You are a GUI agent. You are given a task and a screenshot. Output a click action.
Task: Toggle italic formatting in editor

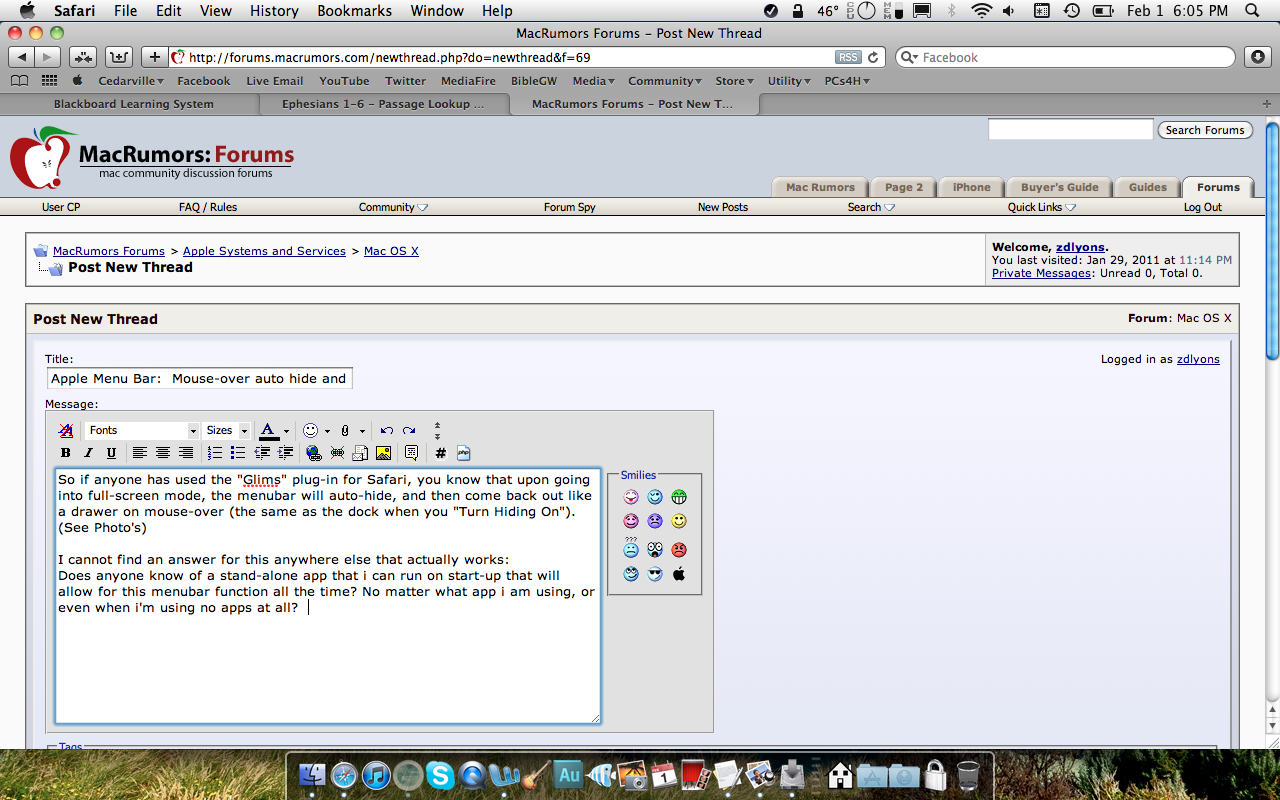(x=88, y=453)
